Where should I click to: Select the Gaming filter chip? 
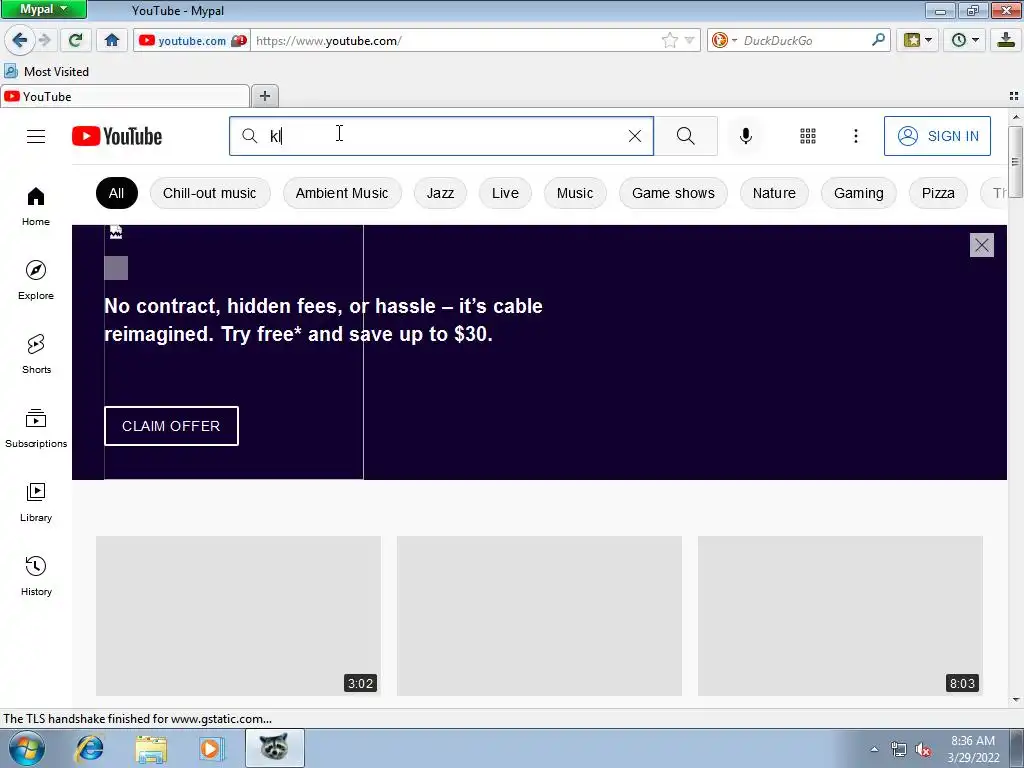pyautogui.click(x=859, y=193)
